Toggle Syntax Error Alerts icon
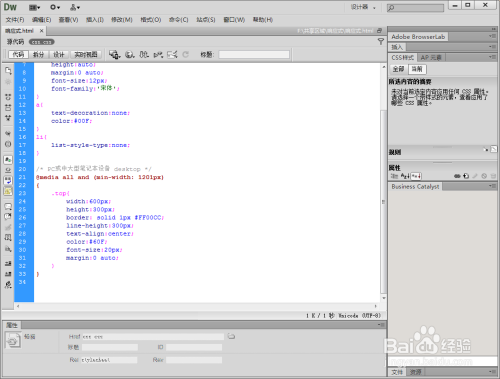 click(x=8, y=191)
